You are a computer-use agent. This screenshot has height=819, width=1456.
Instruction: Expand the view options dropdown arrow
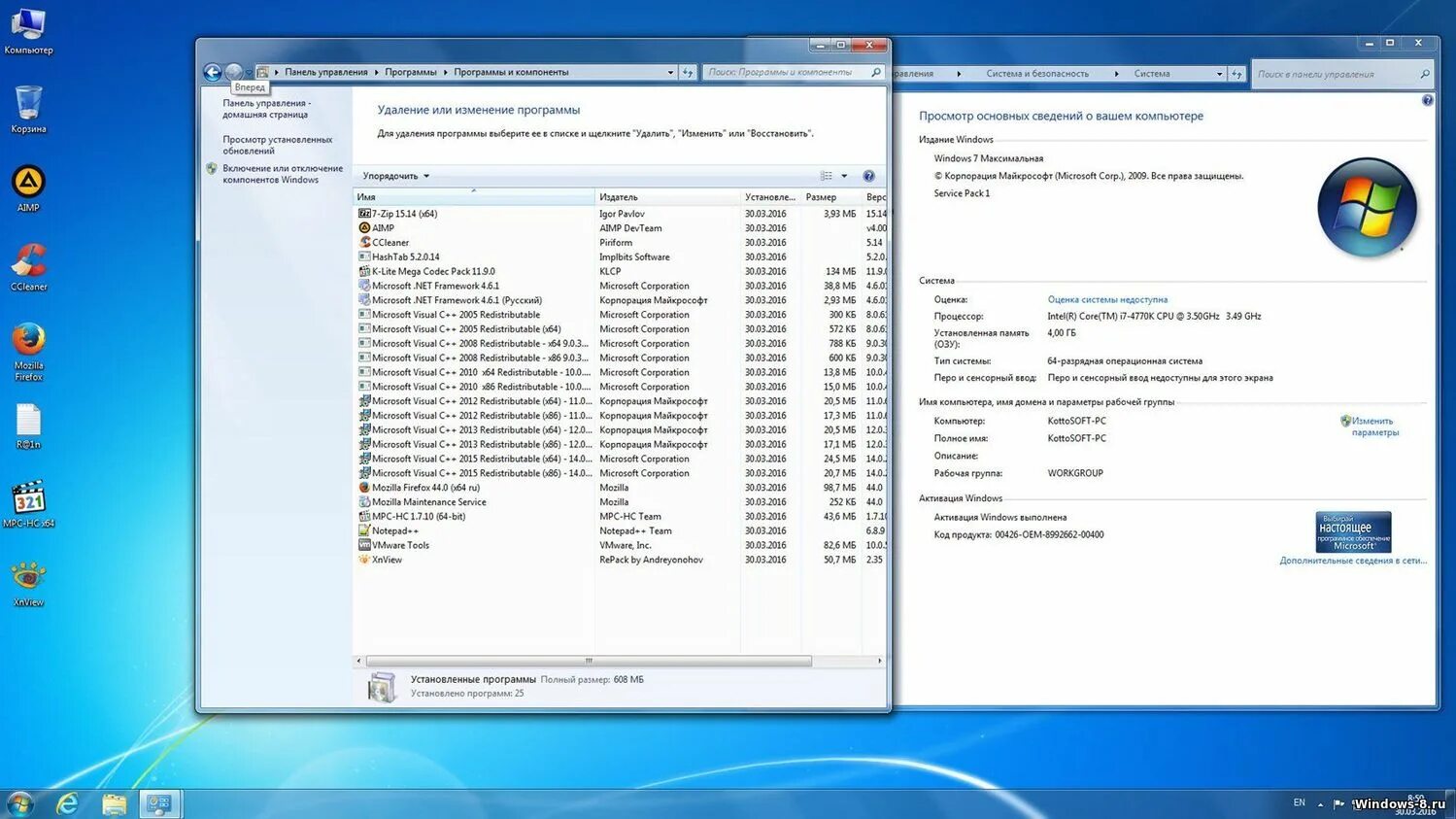tap(844, 176)
